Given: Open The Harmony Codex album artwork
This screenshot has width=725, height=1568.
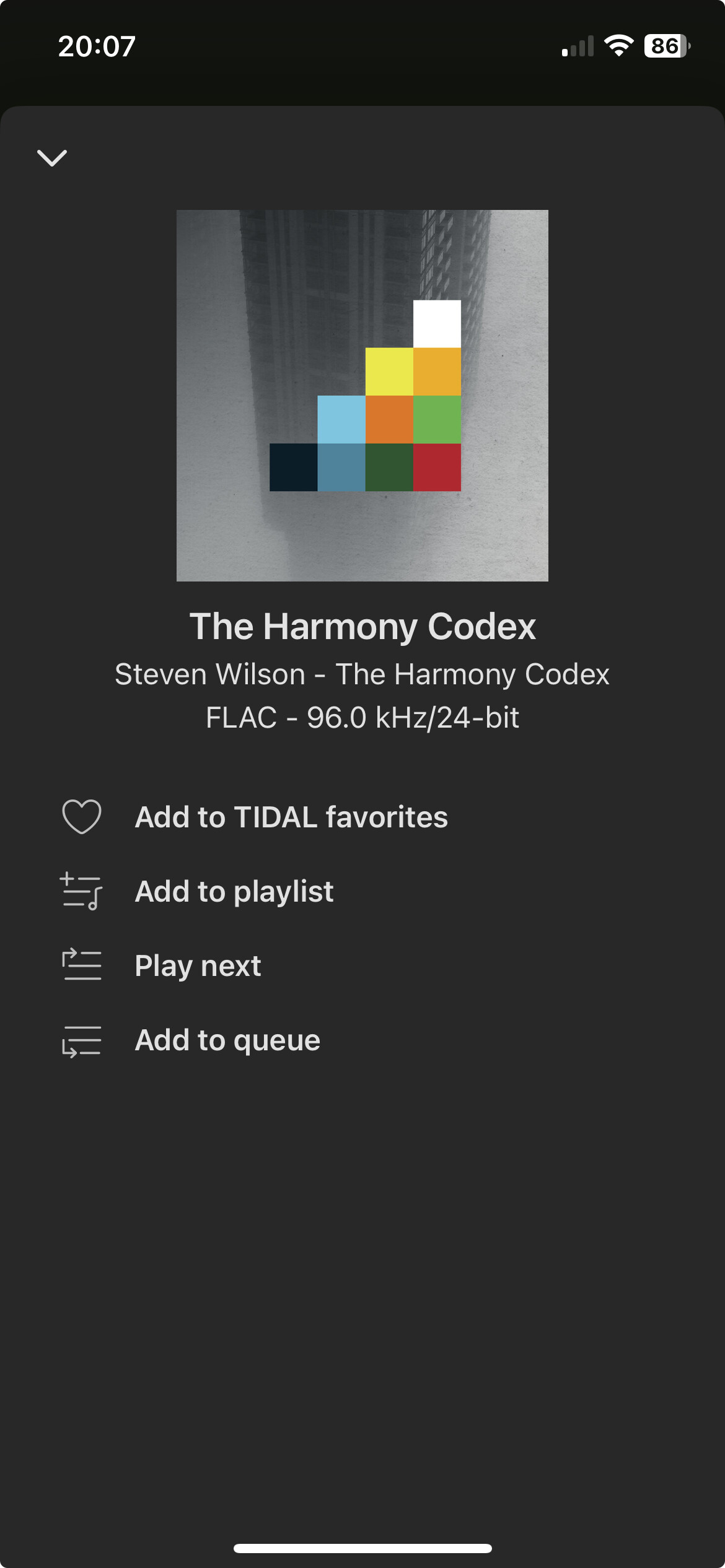Looking at the screenshot, I should [x=362, y=396].
